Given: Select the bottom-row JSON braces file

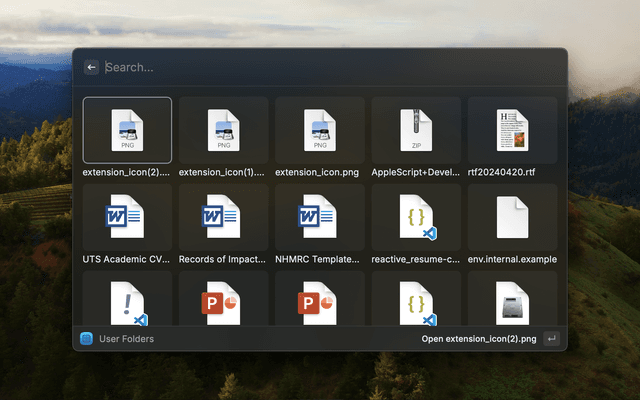Looking at the screenshot, I should (415, 302).
